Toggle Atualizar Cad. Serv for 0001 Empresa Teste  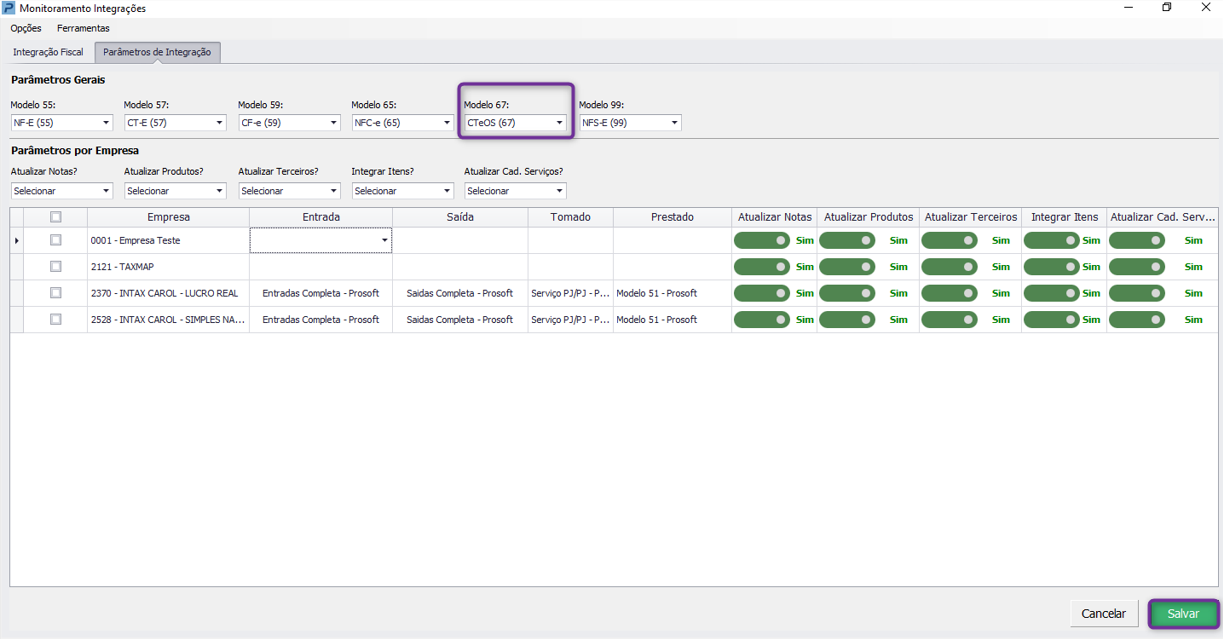(1137, 240)
